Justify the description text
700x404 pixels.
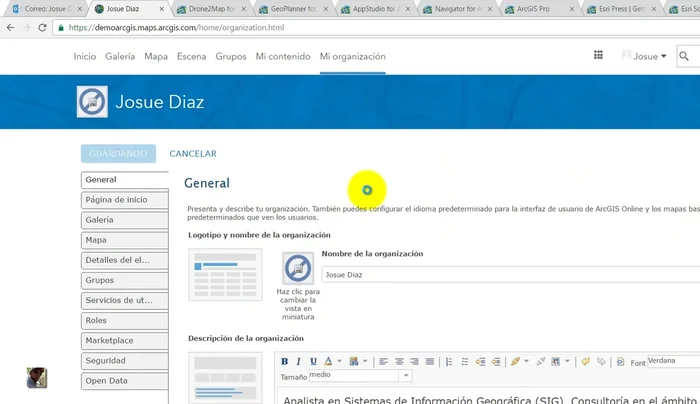pyautogui.click(x=429, y=362)
